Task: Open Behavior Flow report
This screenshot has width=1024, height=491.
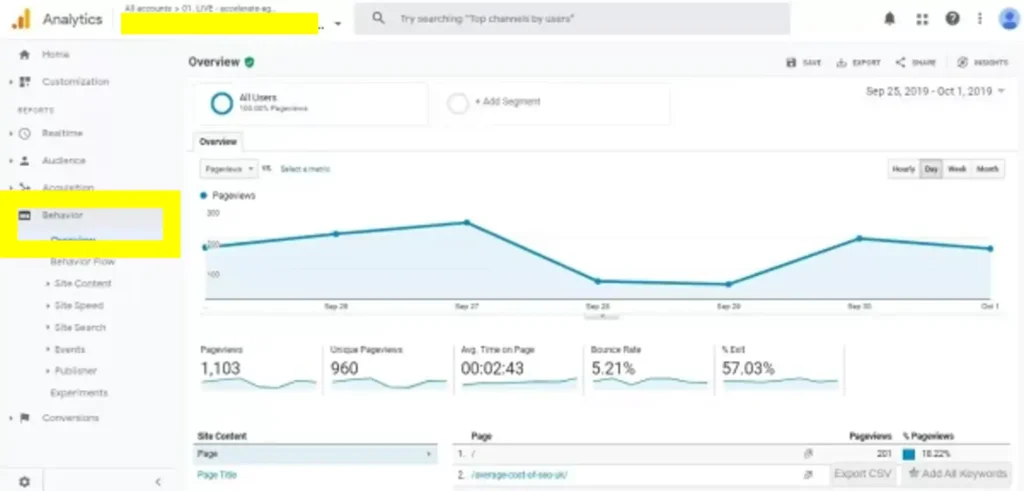Action: [82, 262]
